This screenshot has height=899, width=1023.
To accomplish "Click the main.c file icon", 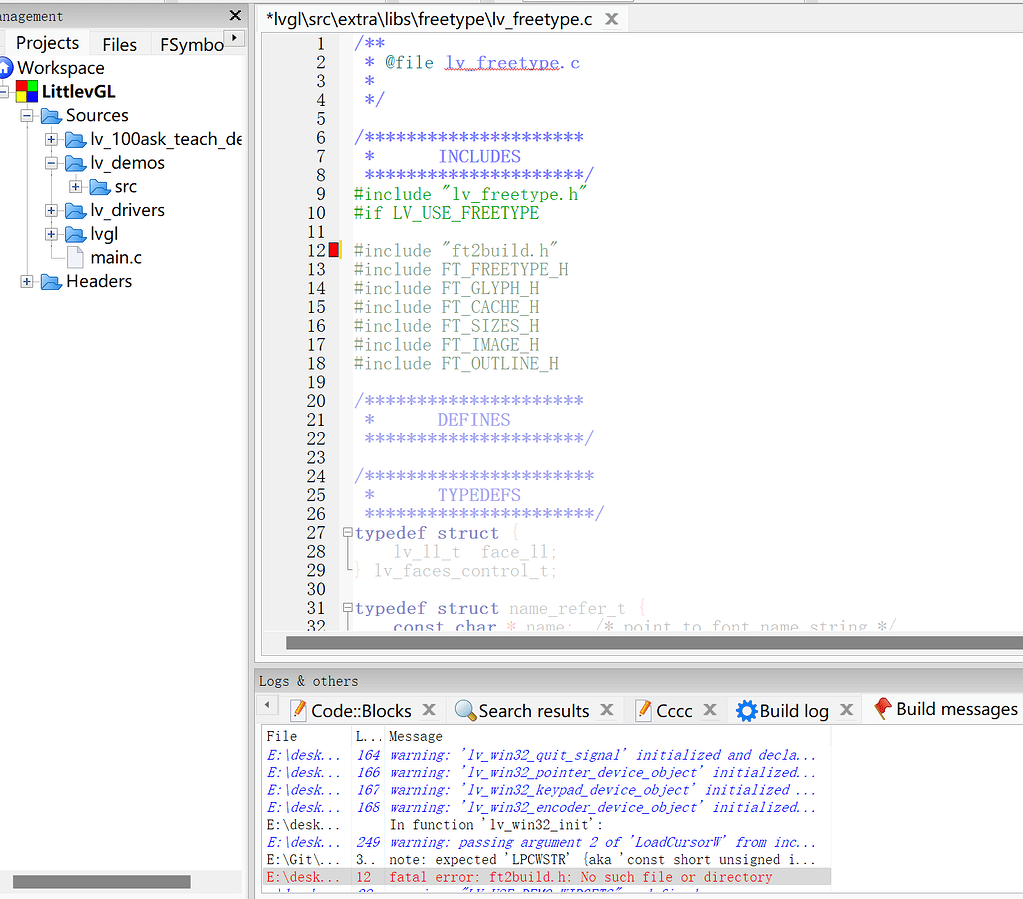I will coord(76,258).
